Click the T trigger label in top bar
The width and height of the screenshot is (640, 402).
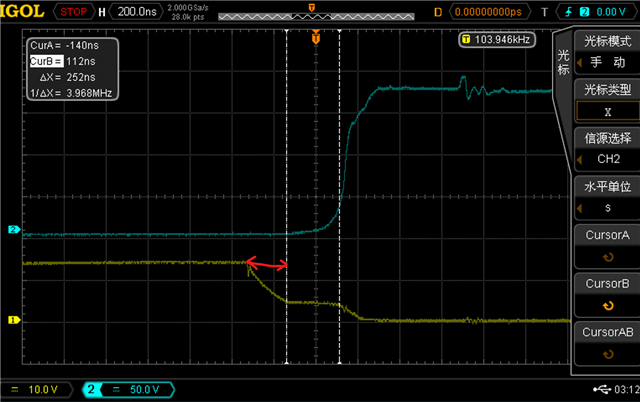click(544, 12)
